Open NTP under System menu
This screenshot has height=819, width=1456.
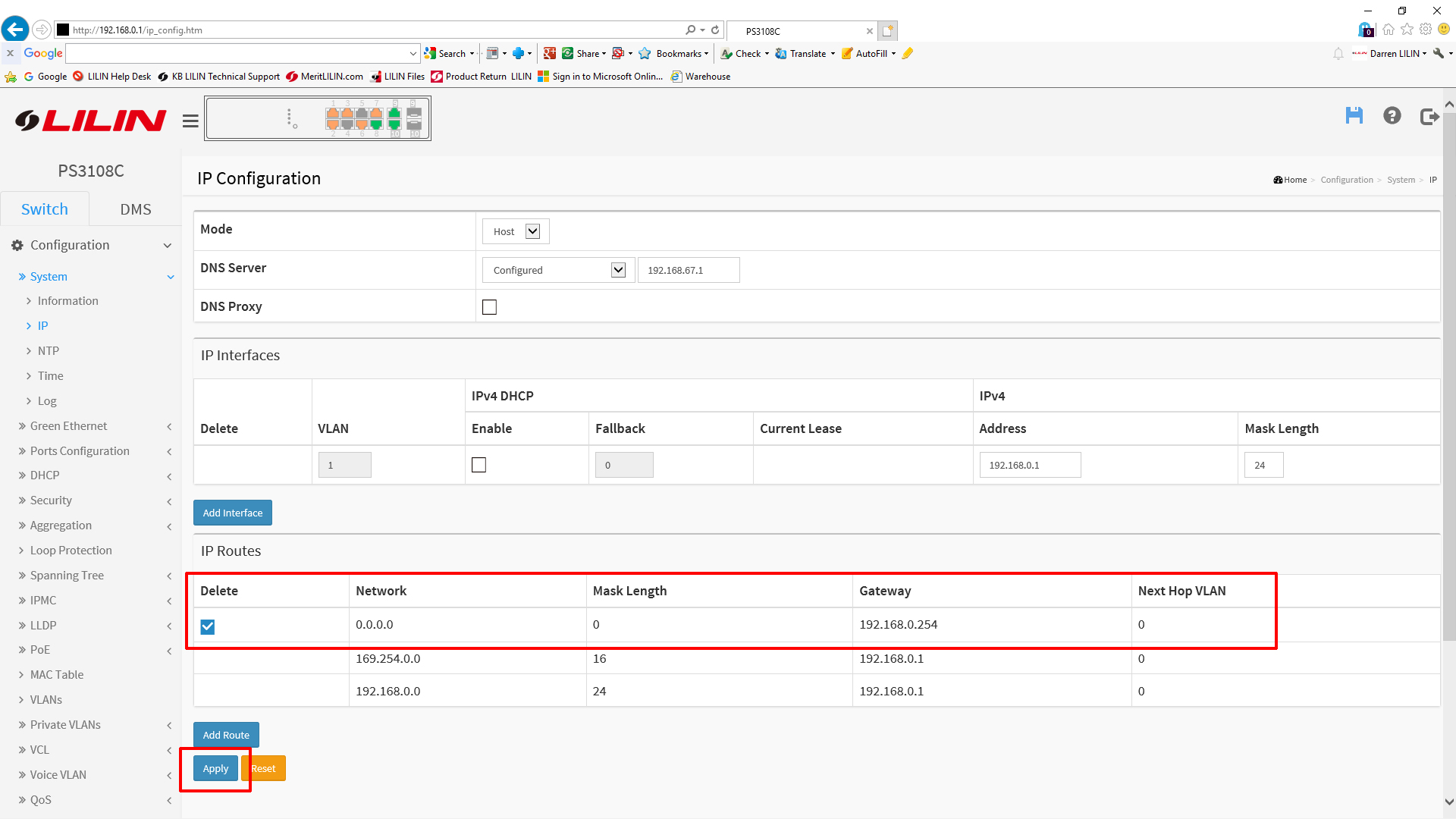[x=49, y=351]
